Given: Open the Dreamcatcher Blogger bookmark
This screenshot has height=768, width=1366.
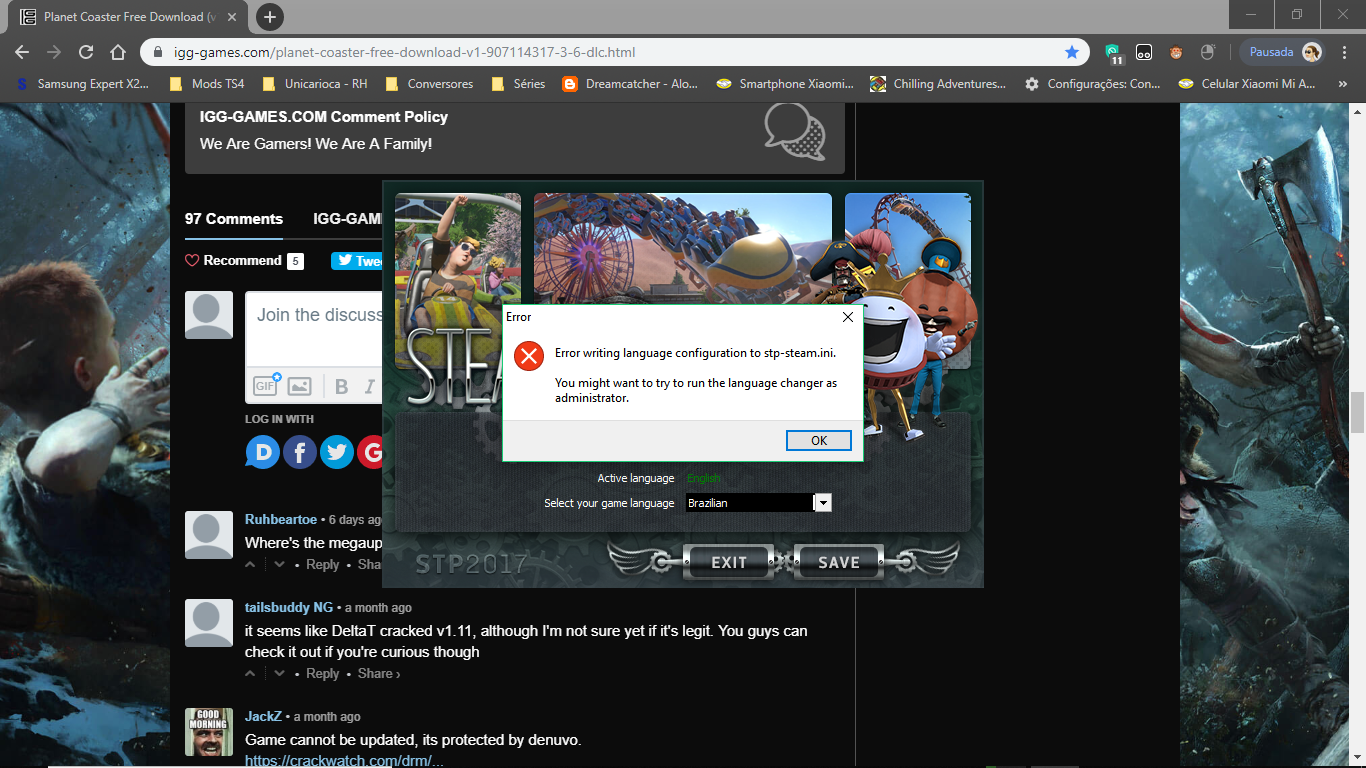Looking at the screenshot, I should (630, 84).
